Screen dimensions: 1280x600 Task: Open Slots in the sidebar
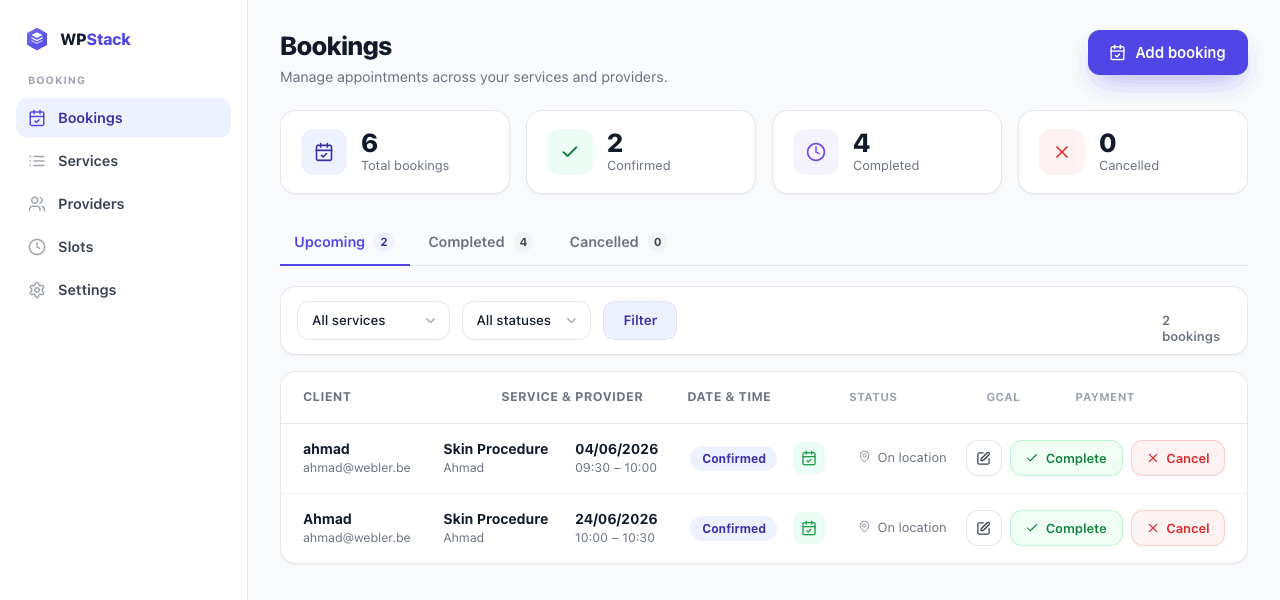click(x=123, y=247)
